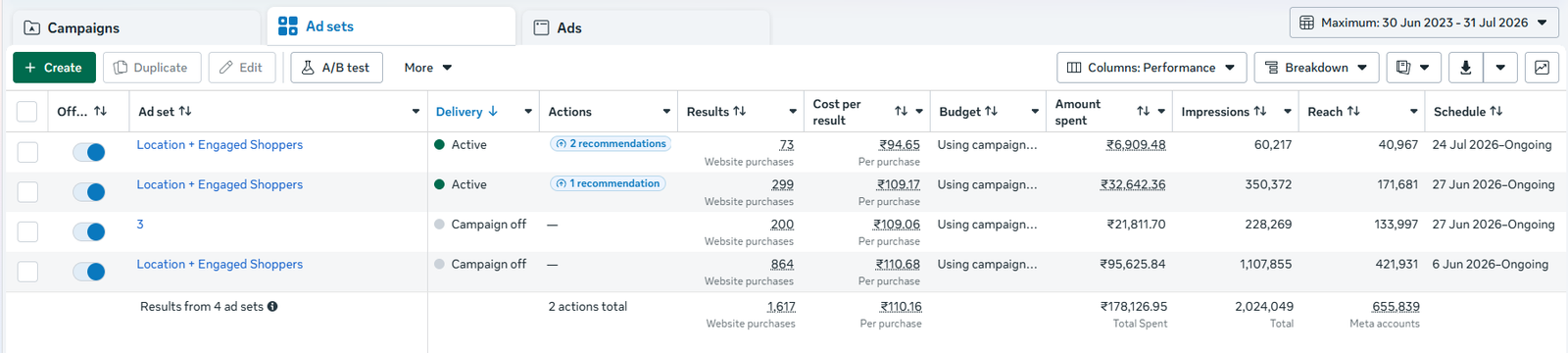Expand the More actions dropdown
This screenshot has height=353, width=1568.
pyautogui.click(x=428, y=68)
